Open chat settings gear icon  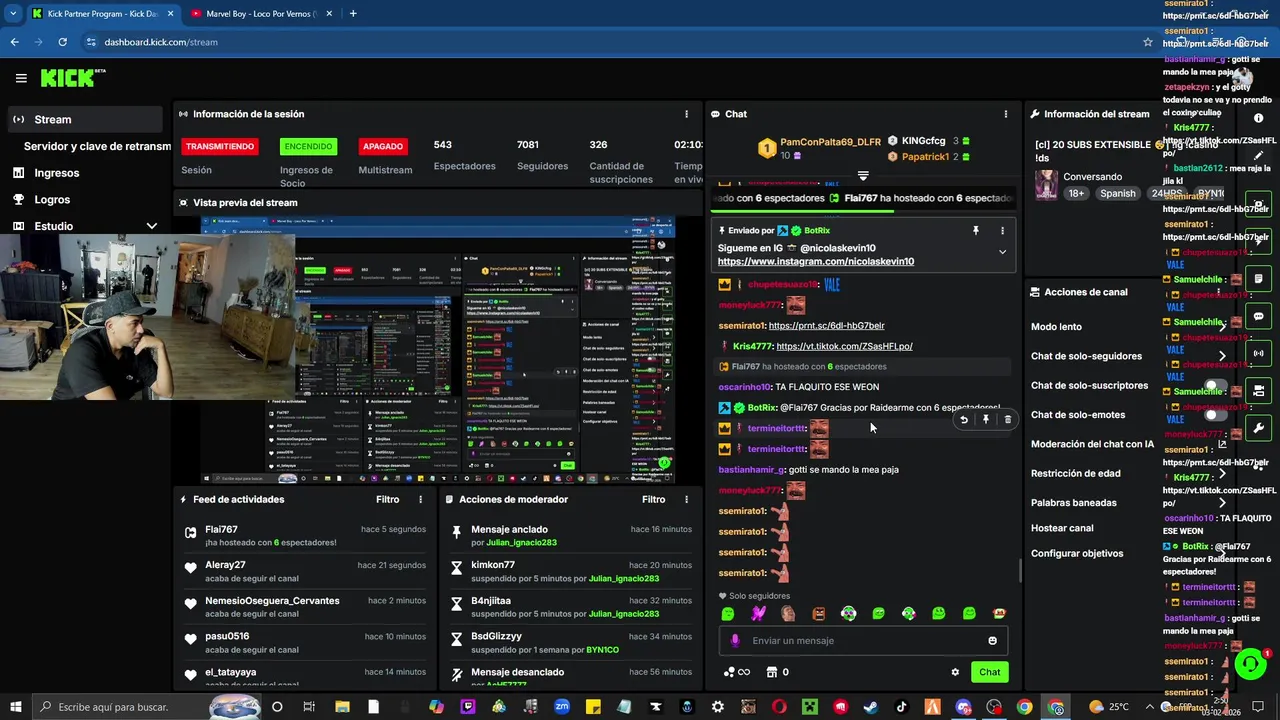(x=955, y=672)
